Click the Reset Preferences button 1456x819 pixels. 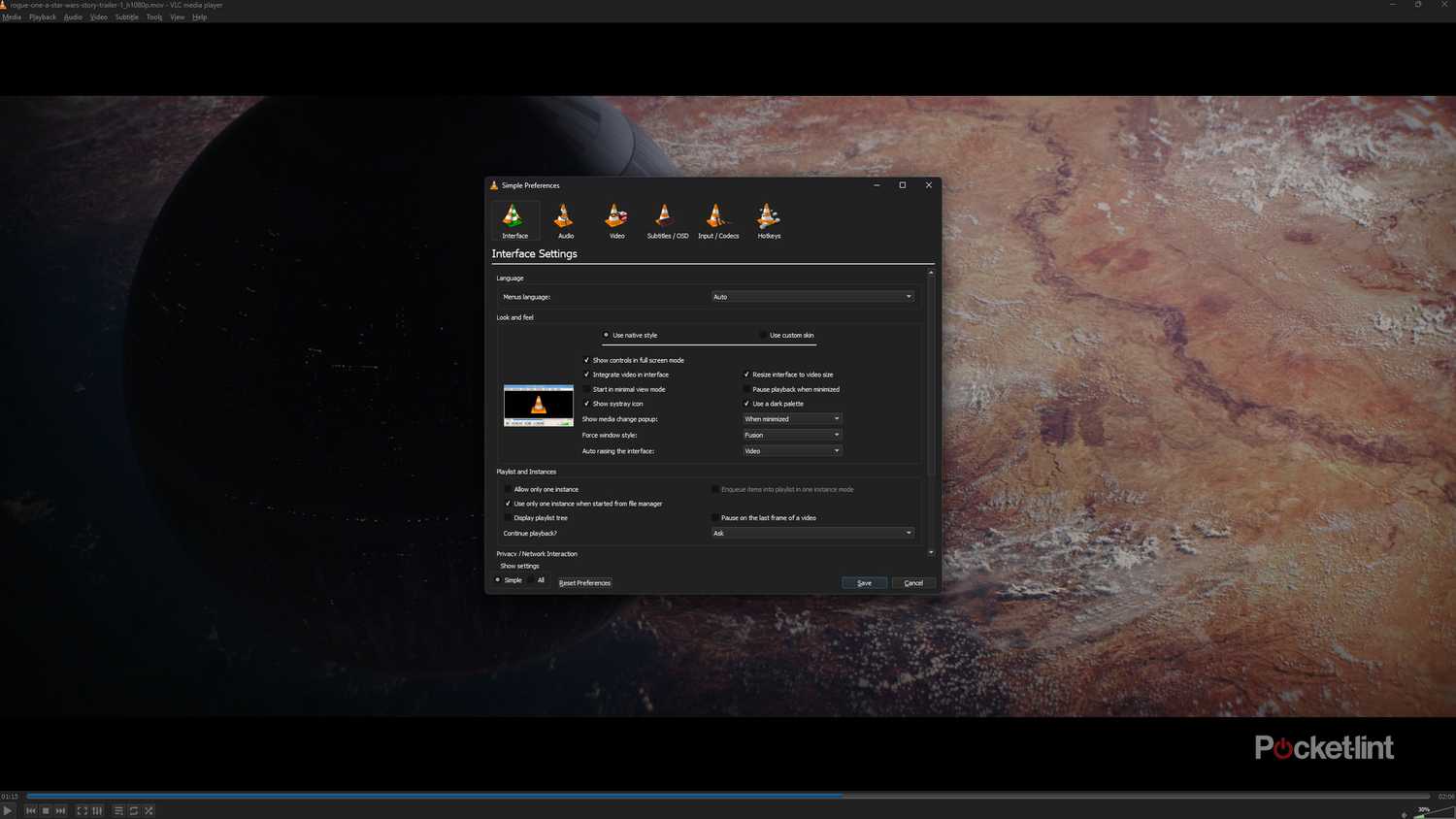(583, 582)
